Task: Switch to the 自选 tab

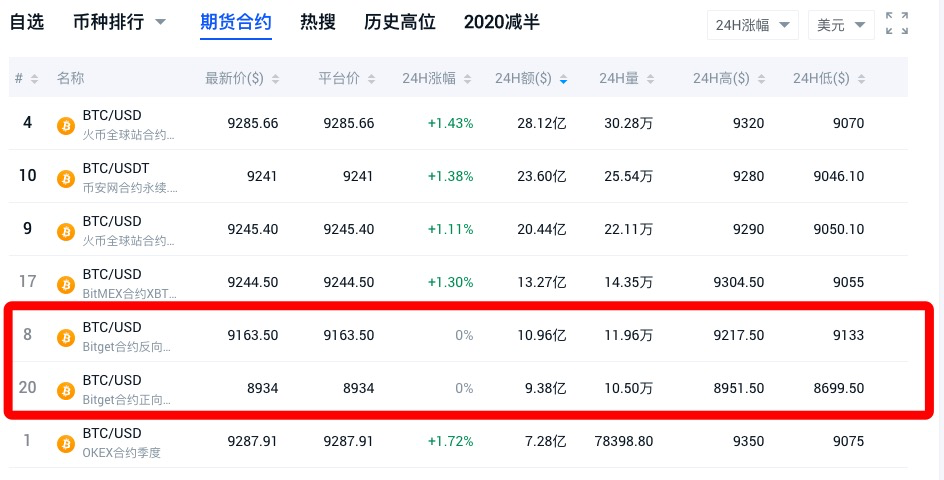Action: click(27, 23)
